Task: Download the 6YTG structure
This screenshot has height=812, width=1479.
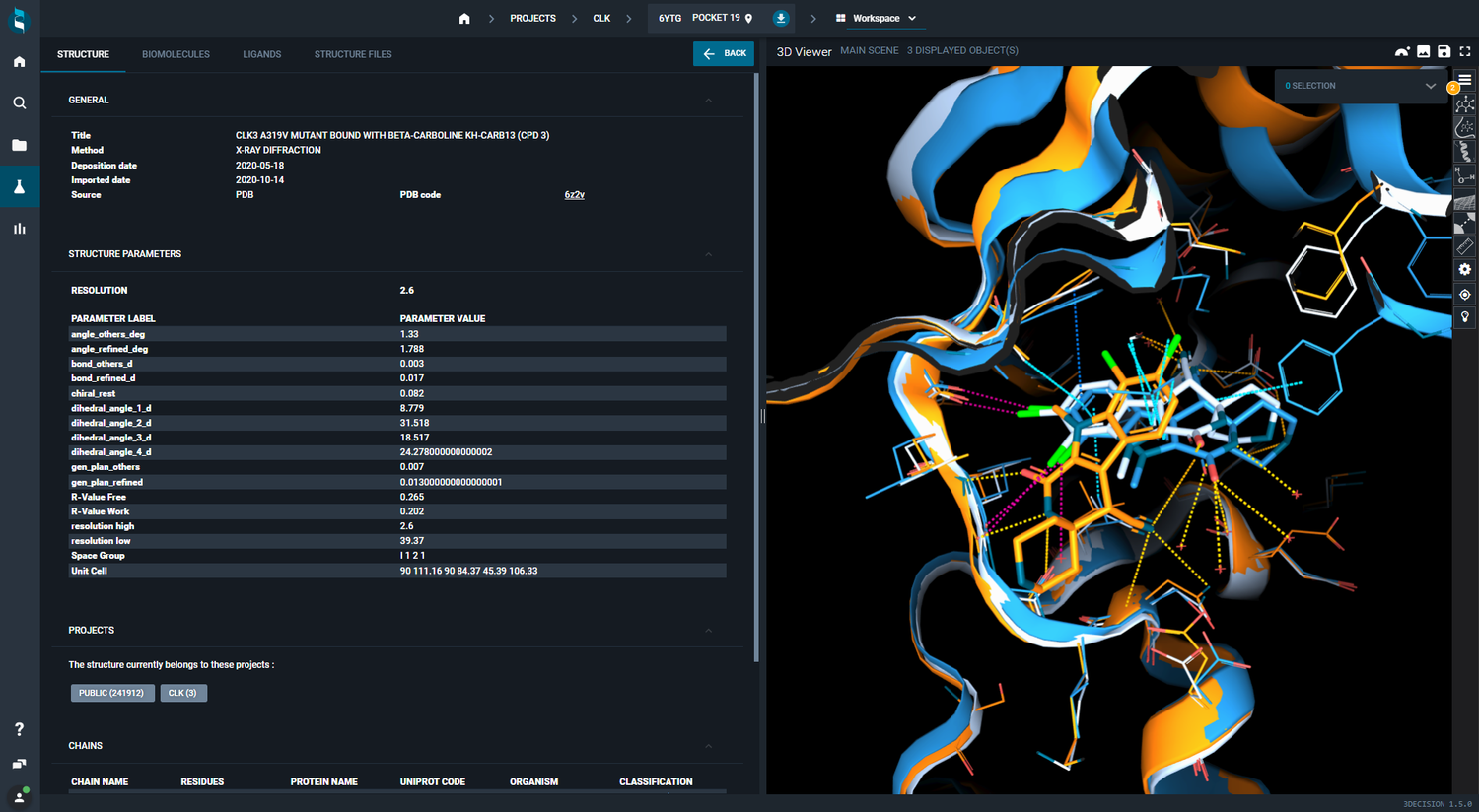Action: [781, 18]
